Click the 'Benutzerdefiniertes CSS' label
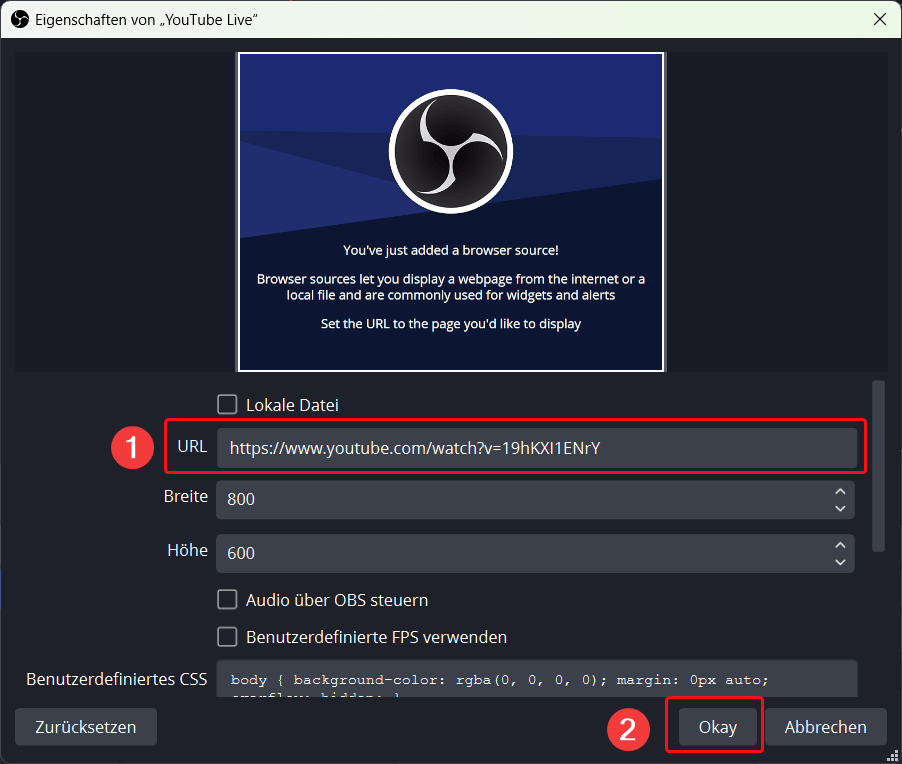This screenshot has height=764, width=902. point(117,679)
